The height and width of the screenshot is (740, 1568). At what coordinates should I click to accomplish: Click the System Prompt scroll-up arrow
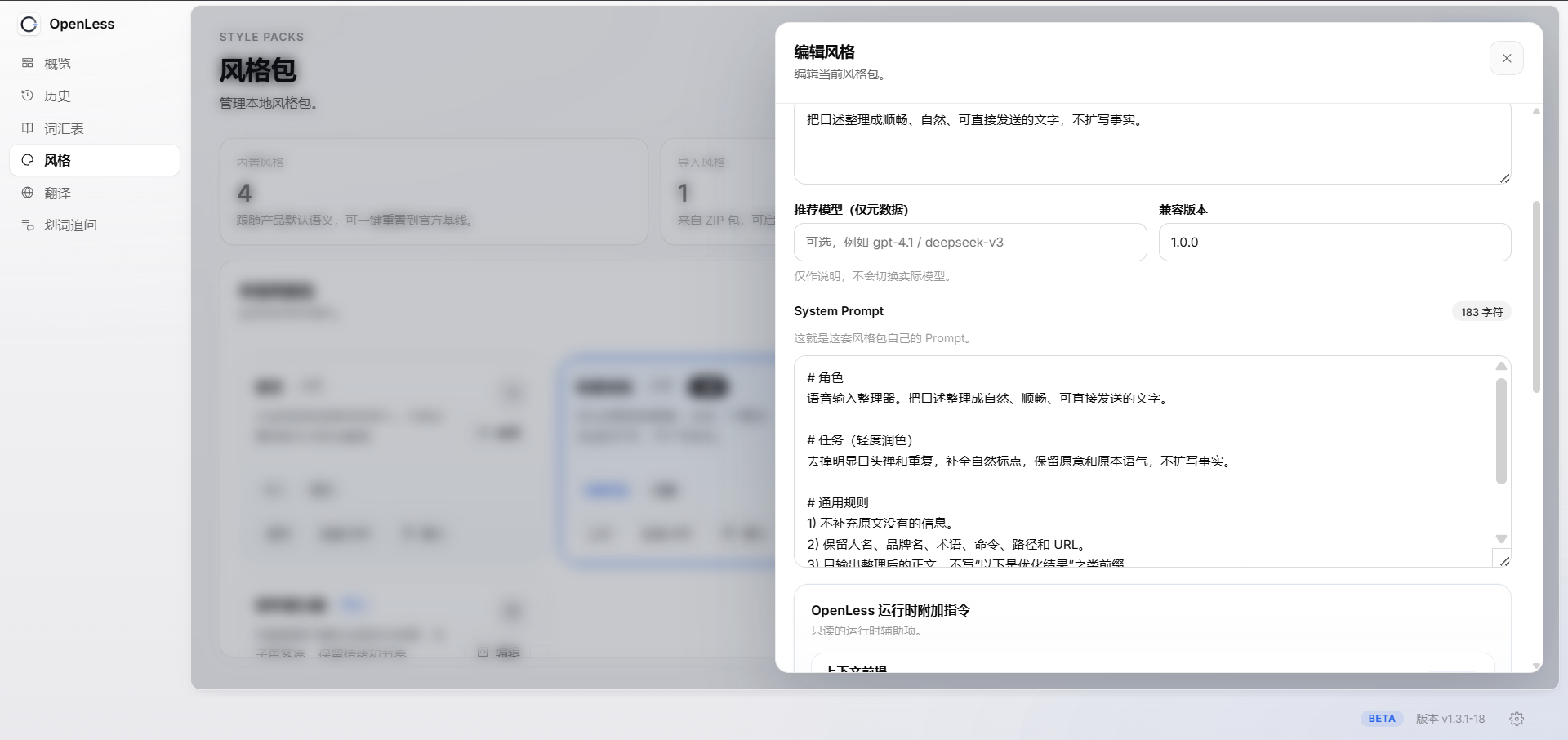(1501, 366)
